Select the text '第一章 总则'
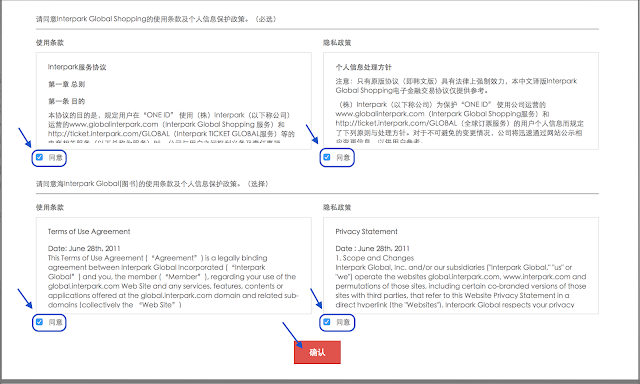The width and height of the screenshot is (640, 384). pyautogui.click(x=67, y=84)
